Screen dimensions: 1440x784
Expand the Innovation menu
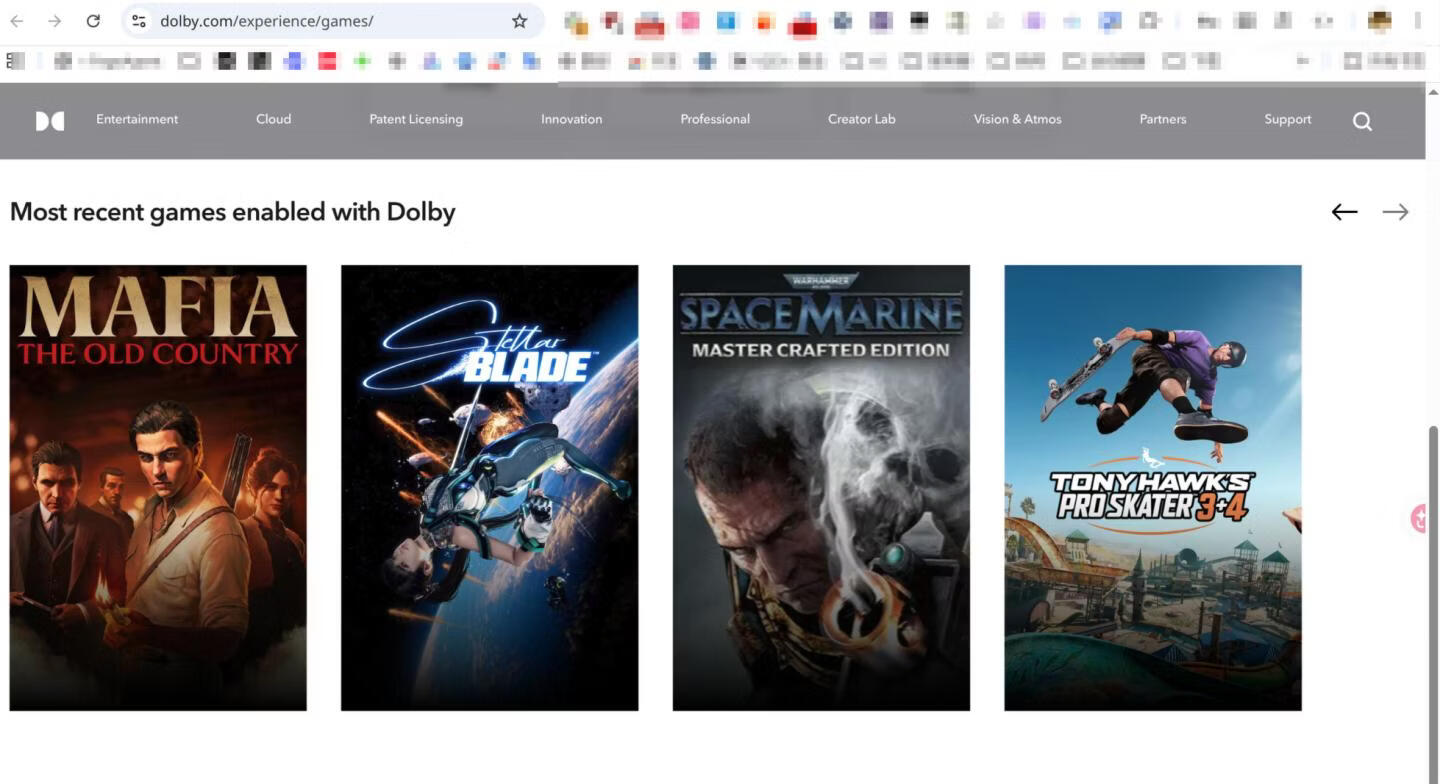pos(571,119)
